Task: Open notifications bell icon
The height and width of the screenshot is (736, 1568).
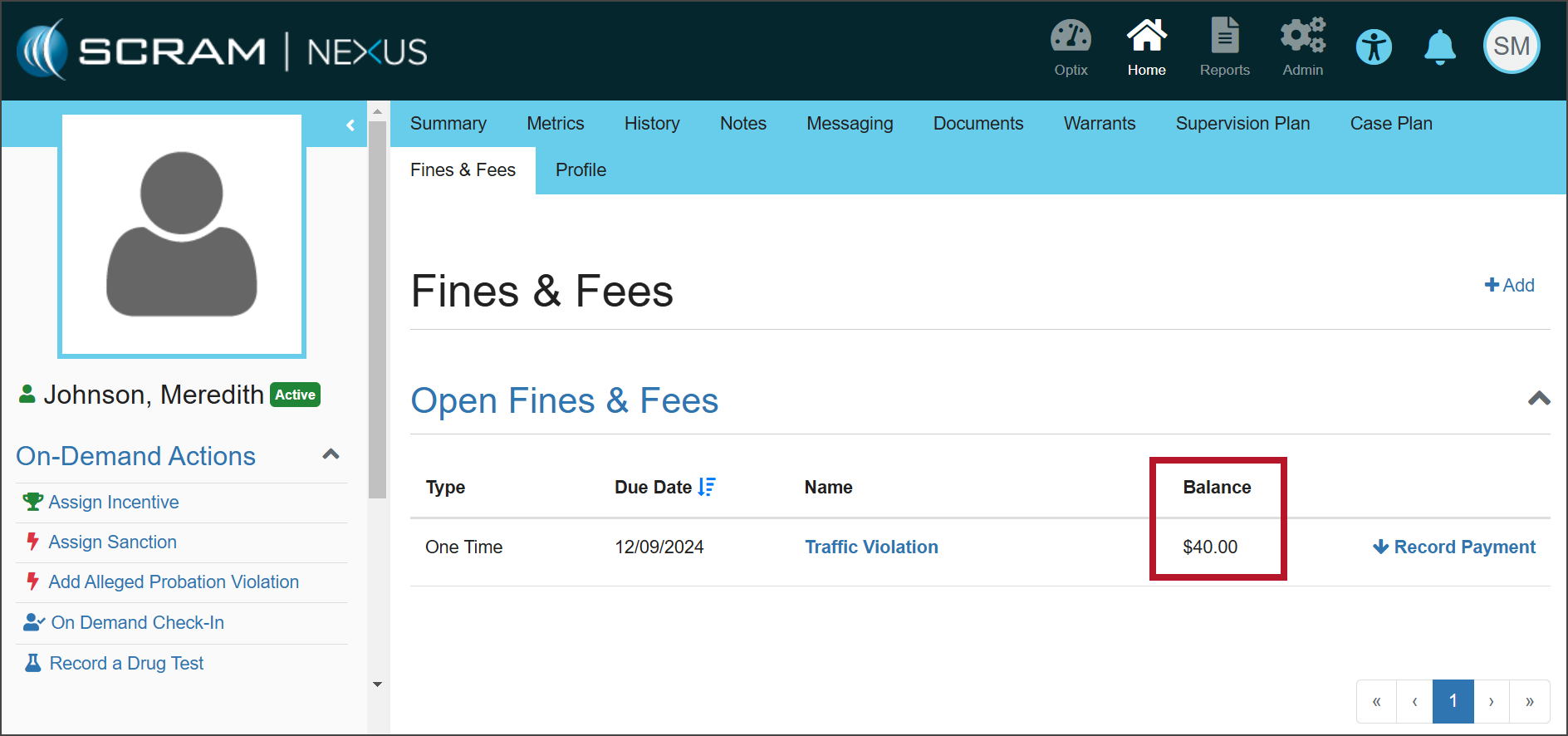Action: 1440,47
